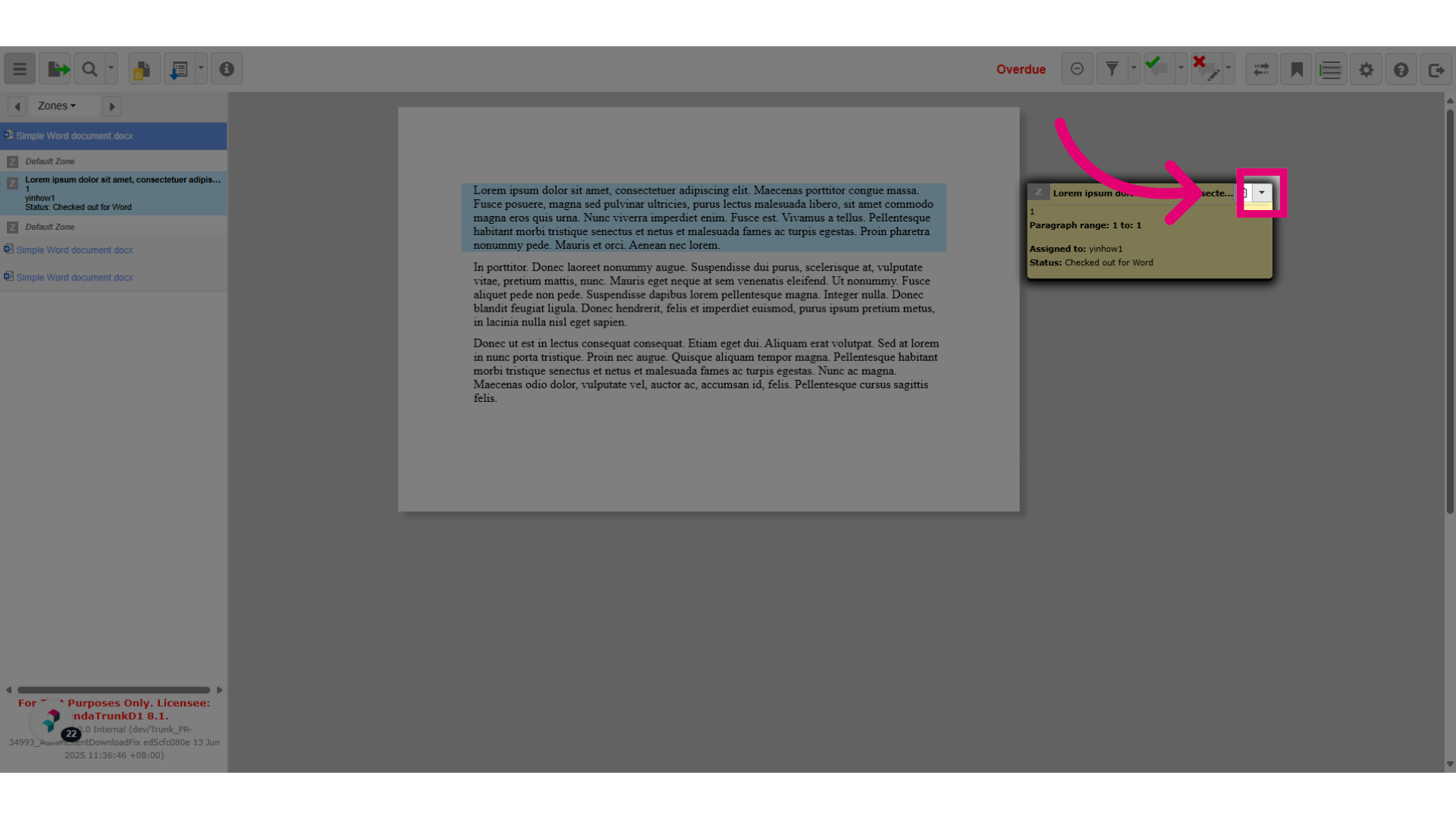Click the scroll down arrow of the document view
This screenshot has height=819, width=1456.
(x=1450, y=764)
